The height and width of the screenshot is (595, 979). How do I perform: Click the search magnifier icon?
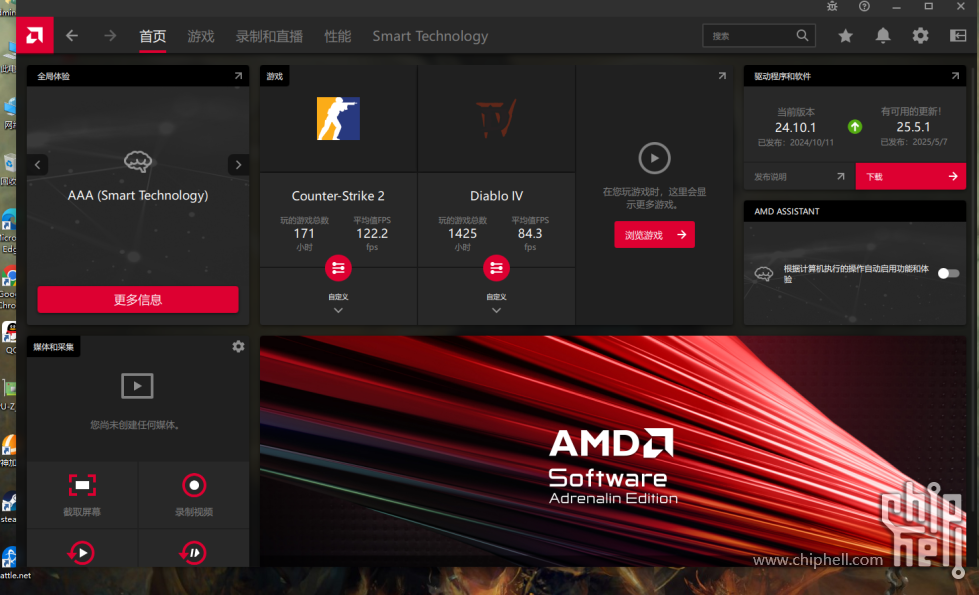tap(802, 36)
